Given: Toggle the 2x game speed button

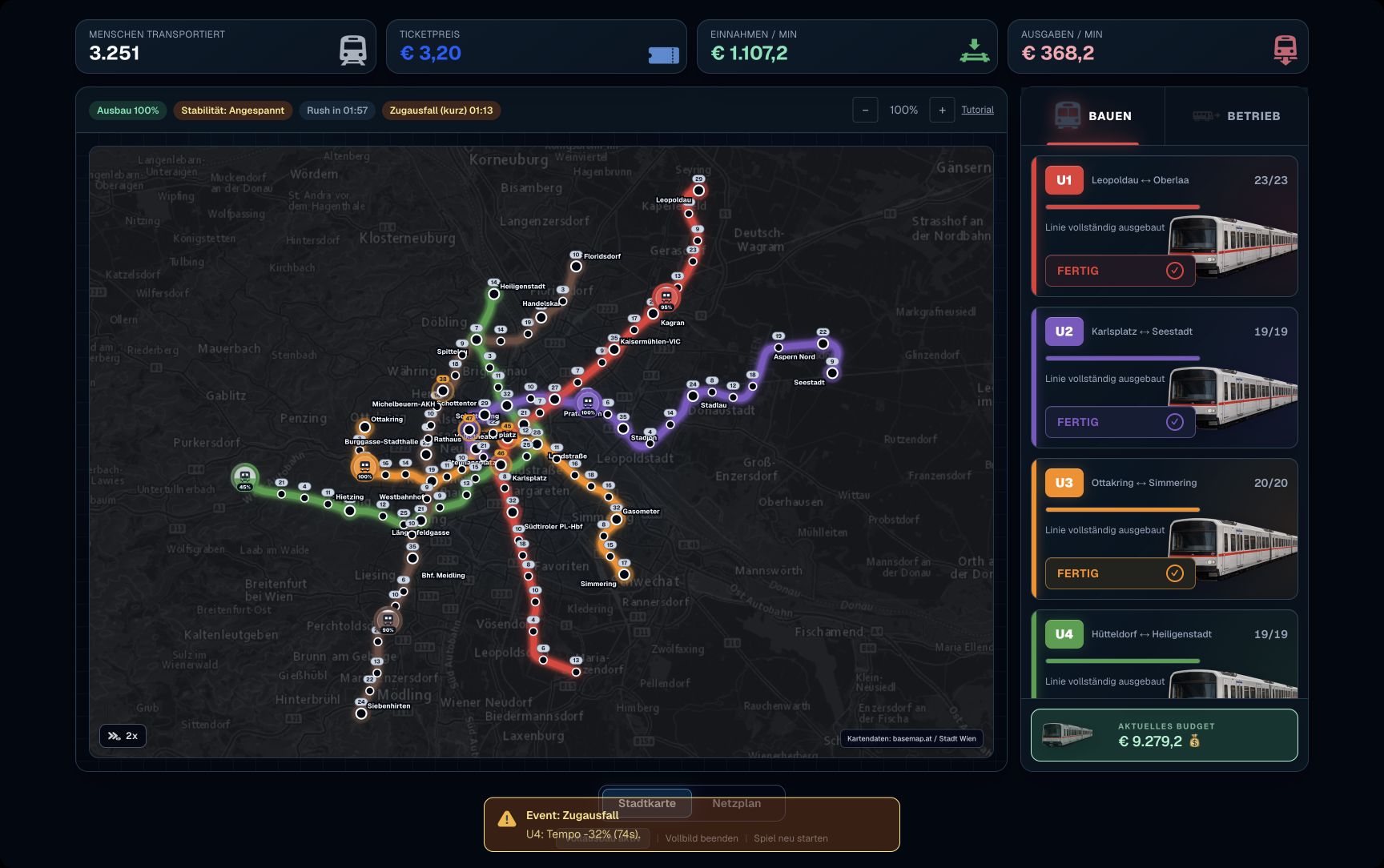Looking at the screenshot, I should 123,736.
